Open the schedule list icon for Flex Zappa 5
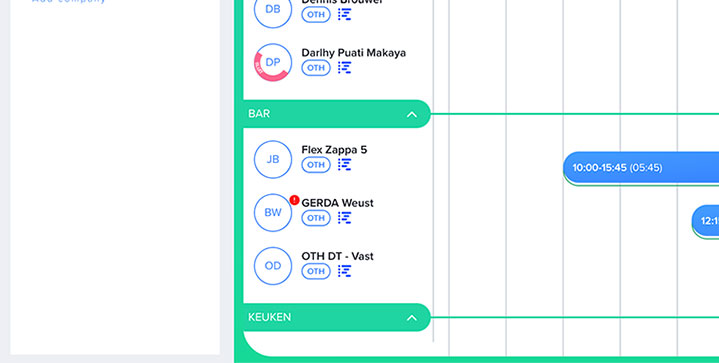Viewport: 719px width, 363px height. coord(344,165)
